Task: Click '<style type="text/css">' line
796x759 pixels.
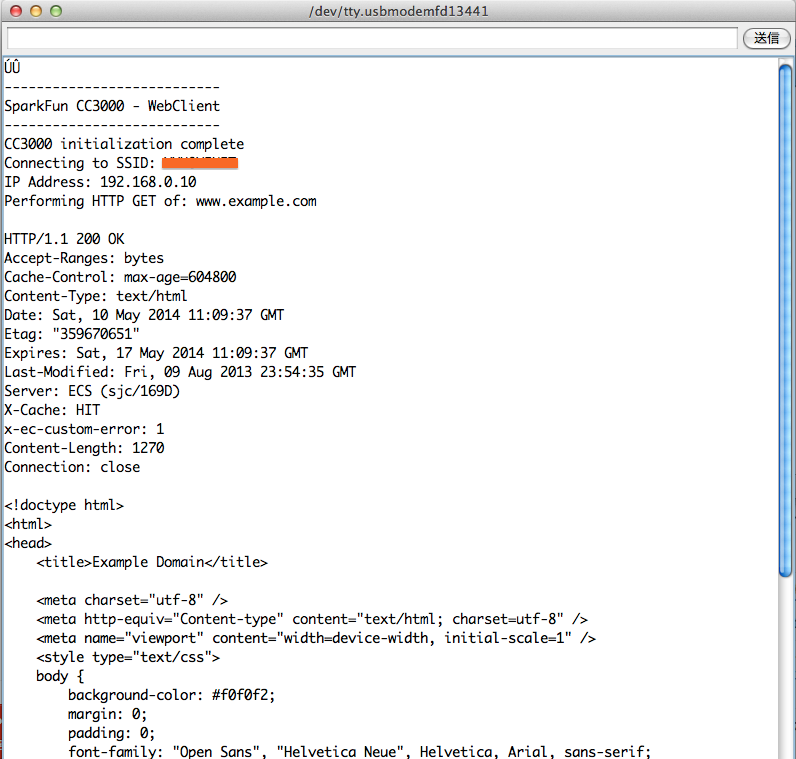Action: click(x=128, y=657)
